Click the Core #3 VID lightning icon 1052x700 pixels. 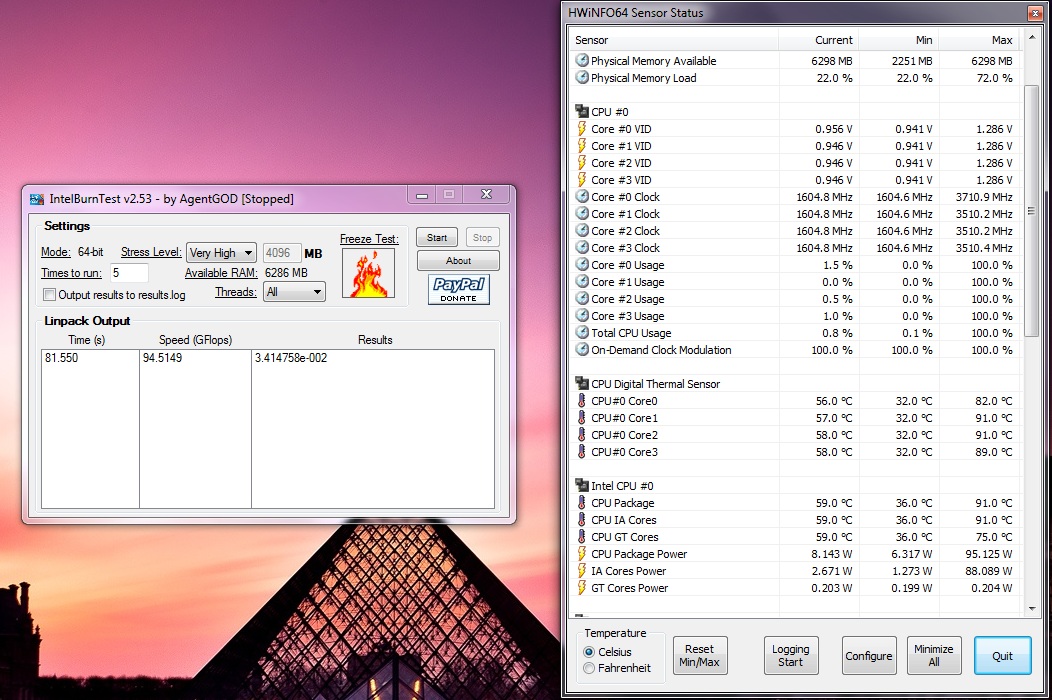click(x=582, y=180)
